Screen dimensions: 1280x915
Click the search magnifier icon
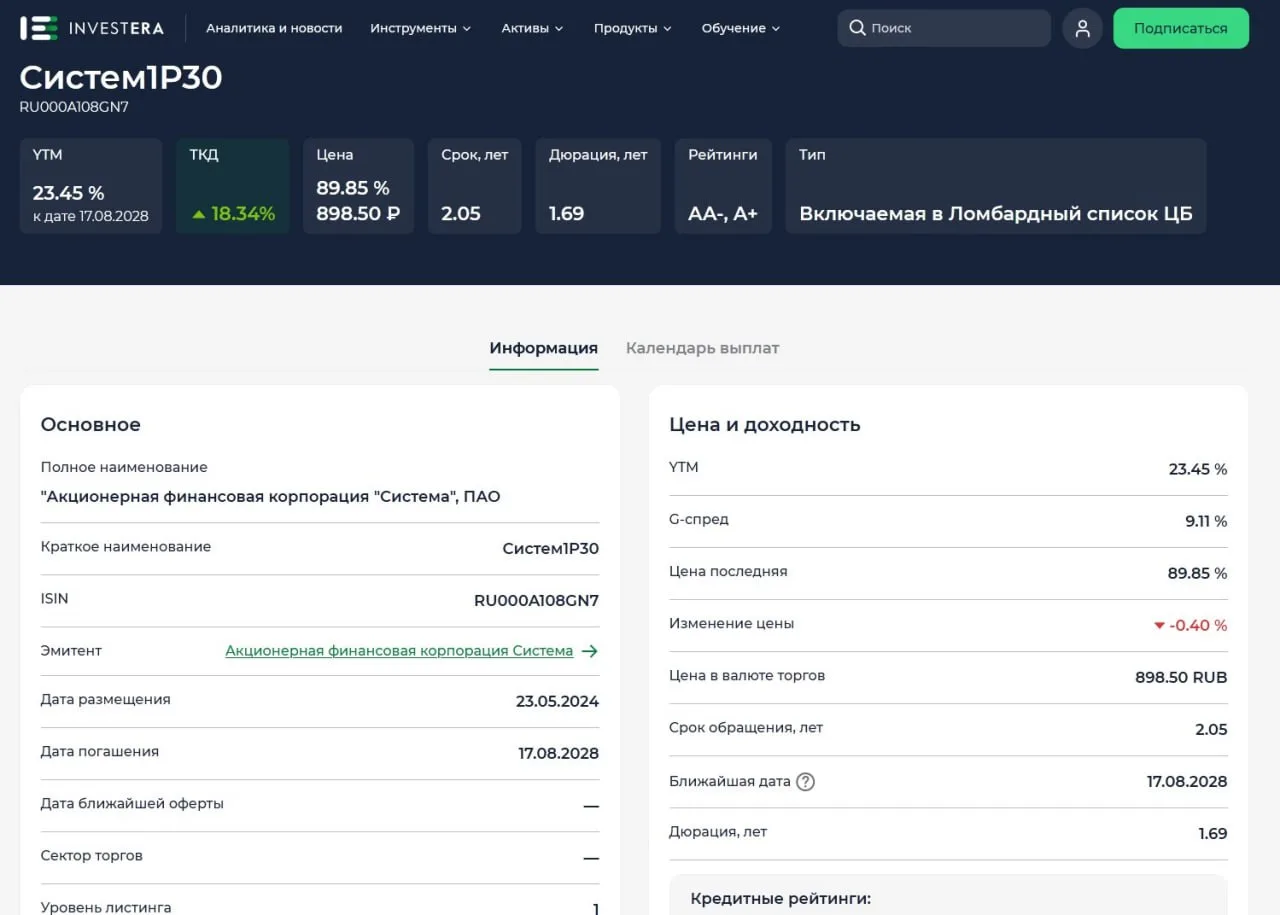click(x=857, y=28)
